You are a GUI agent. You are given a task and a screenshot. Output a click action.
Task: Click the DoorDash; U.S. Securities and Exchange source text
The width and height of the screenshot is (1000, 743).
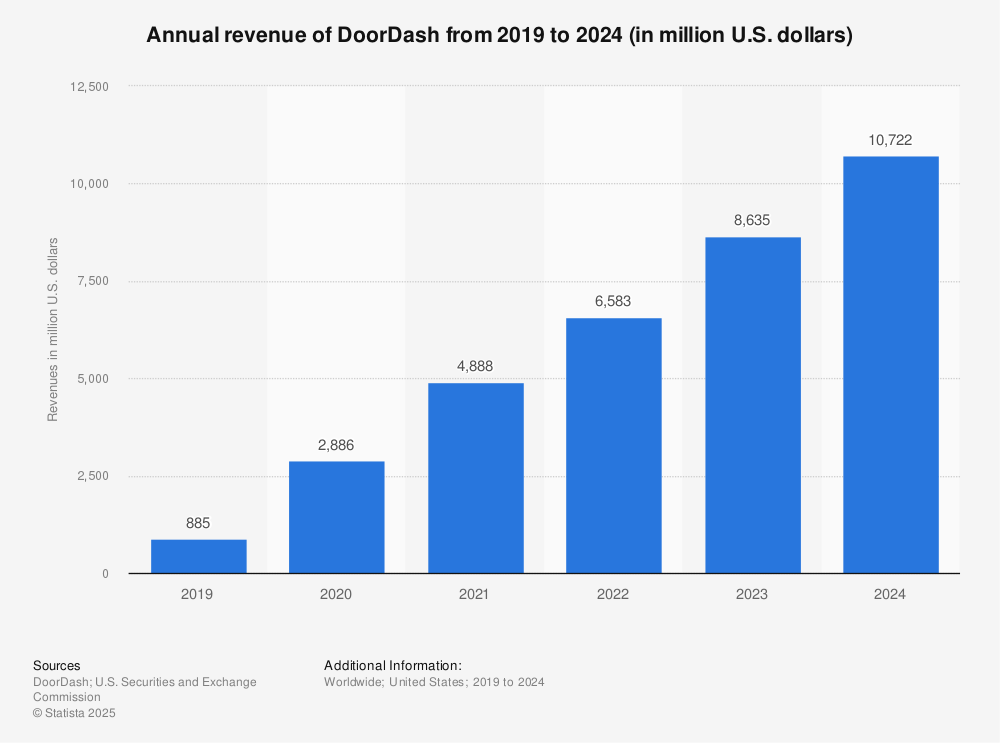click(145, 689)
